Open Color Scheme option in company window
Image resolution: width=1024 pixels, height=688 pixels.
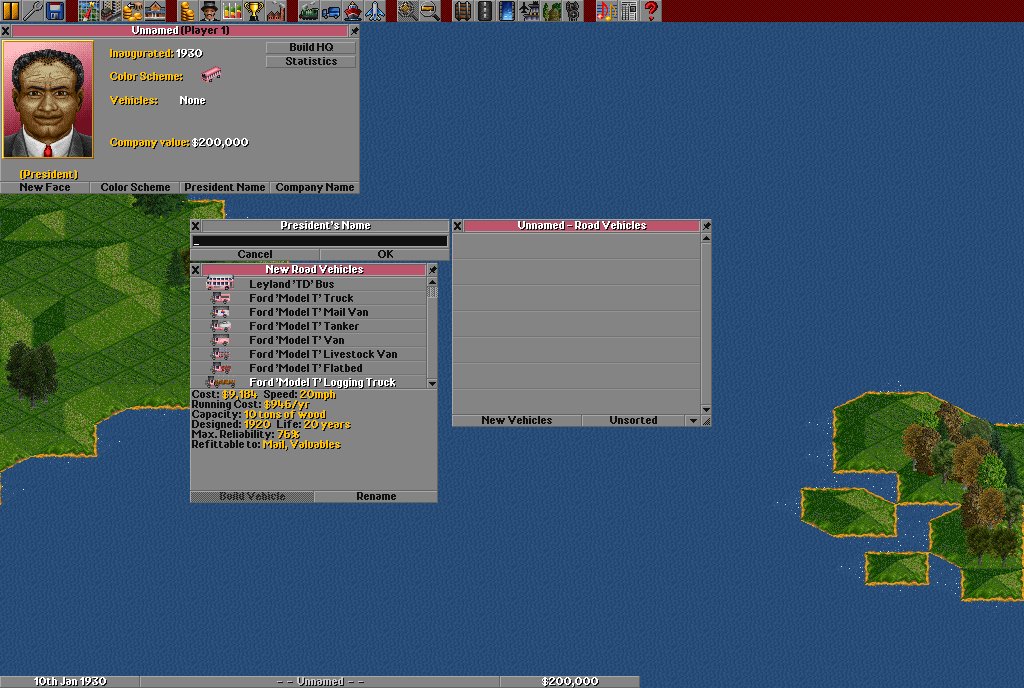point(135,187)
